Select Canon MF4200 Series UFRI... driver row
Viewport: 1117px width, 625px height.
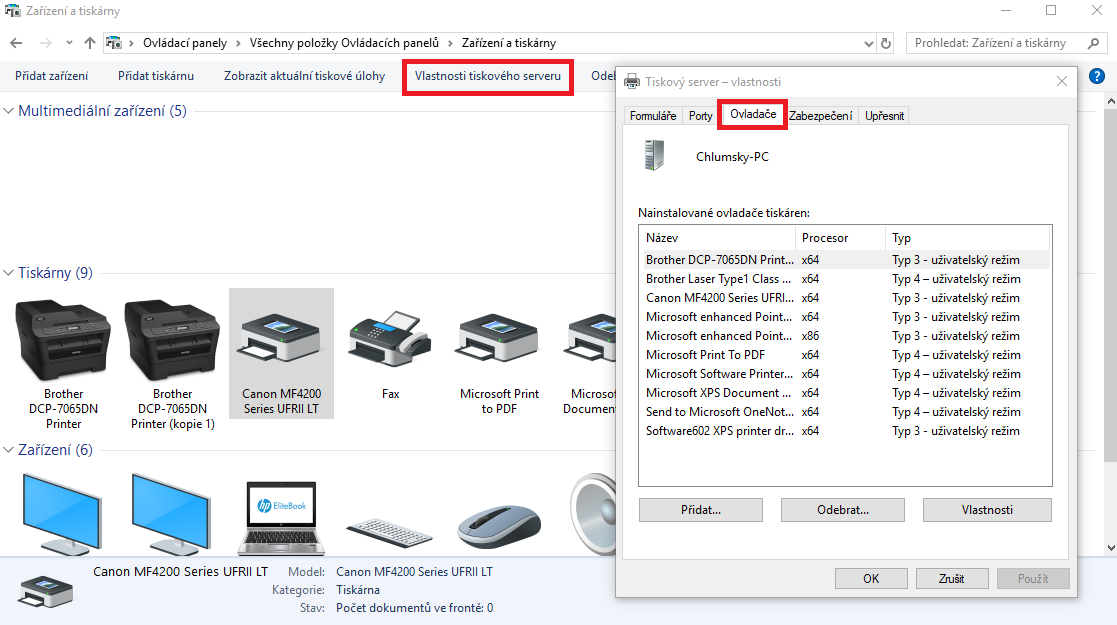845,298
